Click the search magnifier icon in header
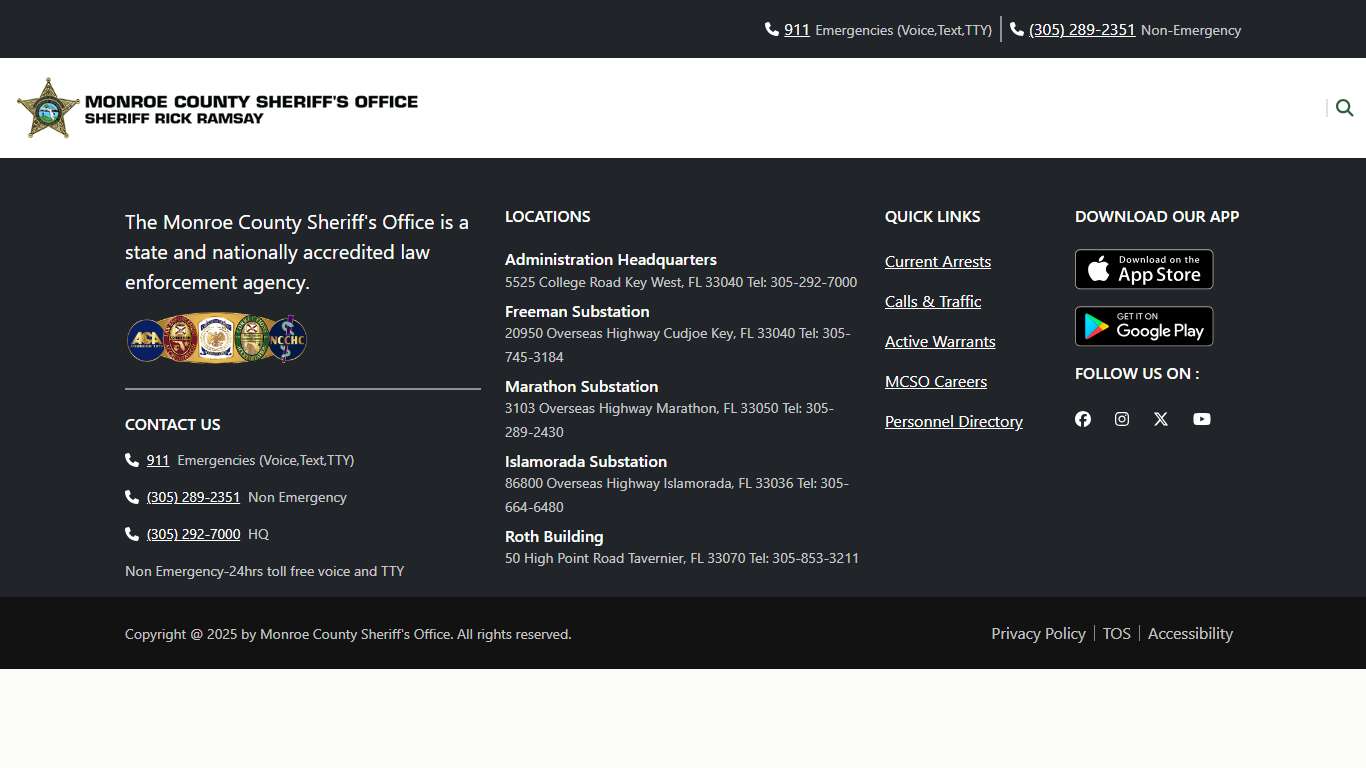Image resolution: width=1366 pixels, height=768 pixels. point(1344,108)
